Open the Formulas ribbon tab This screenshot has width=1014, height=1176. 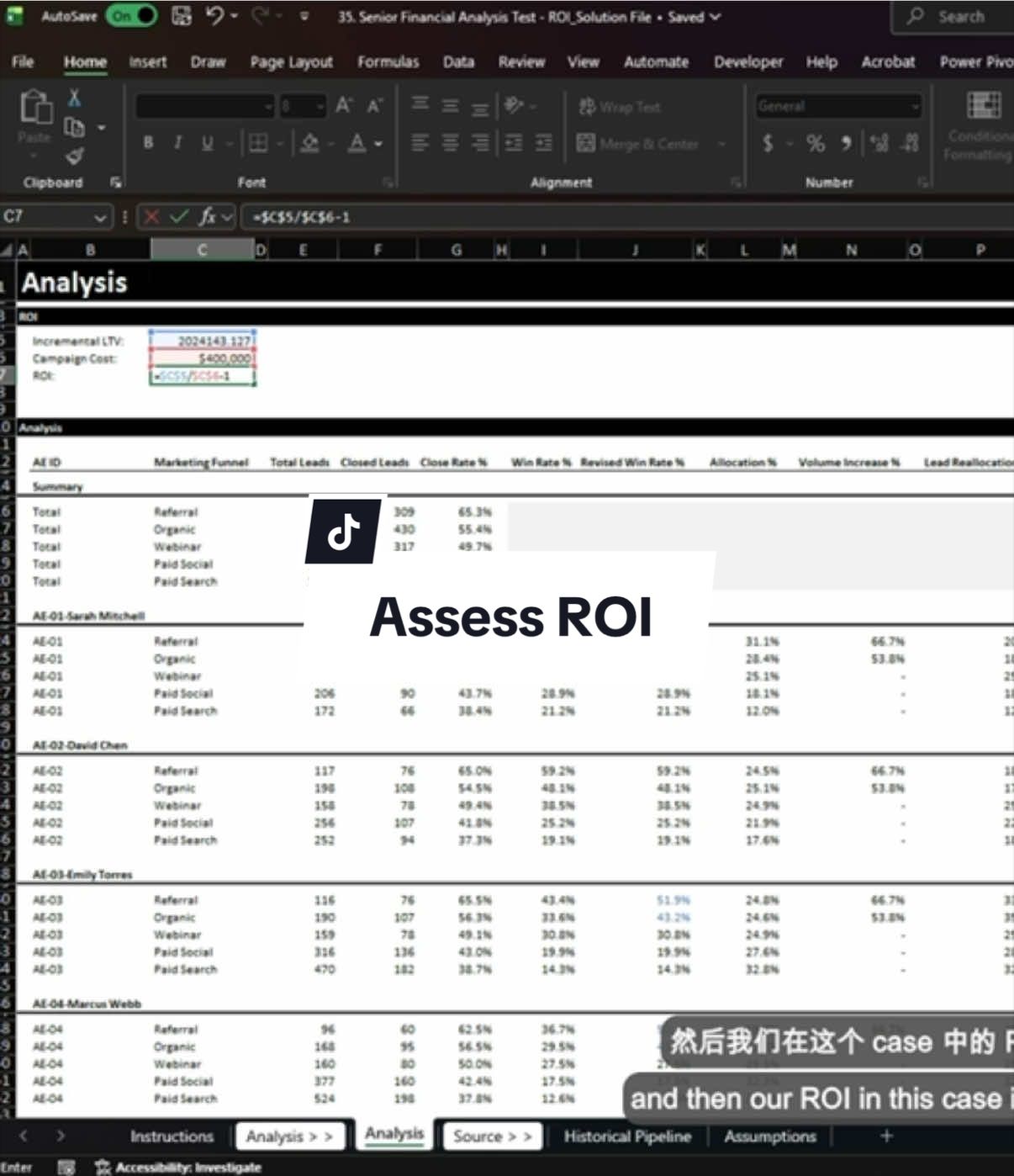click(388, 61)
